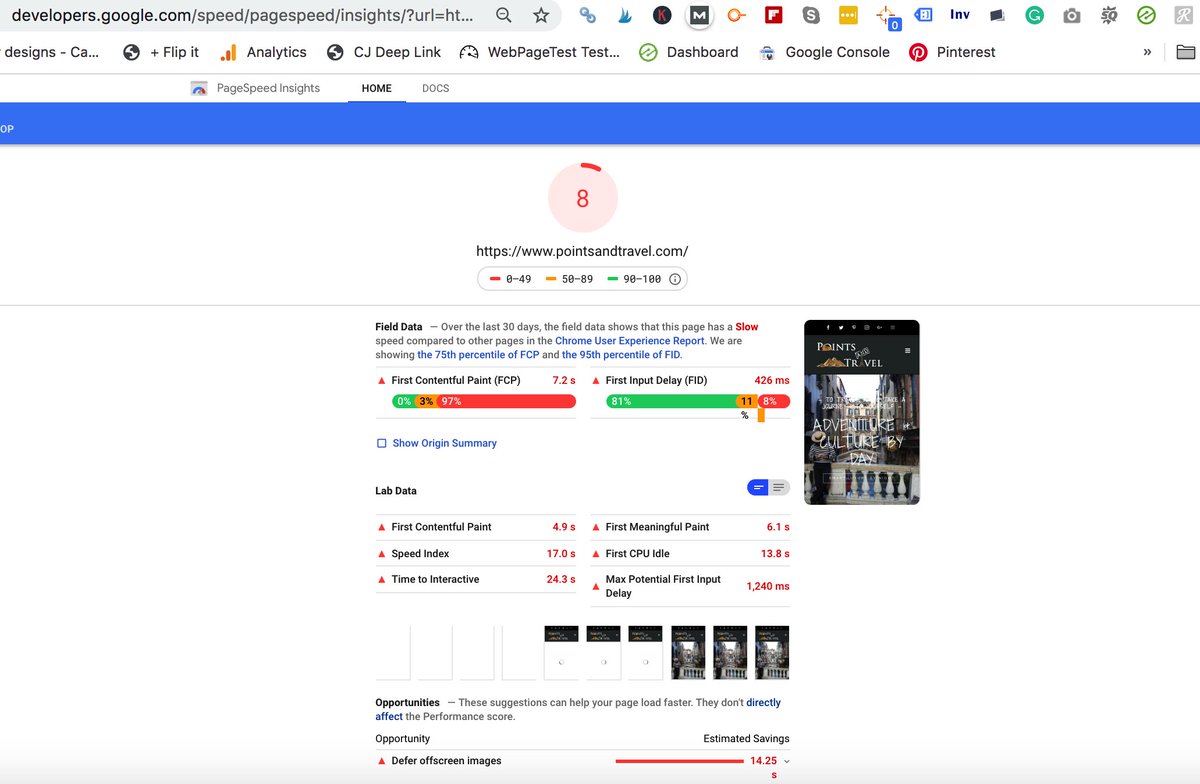Screen dimensions: 1200x784
Task: Click Max Potential First Input Delay label
Action: pyautogui.click(x=663, y=586)
